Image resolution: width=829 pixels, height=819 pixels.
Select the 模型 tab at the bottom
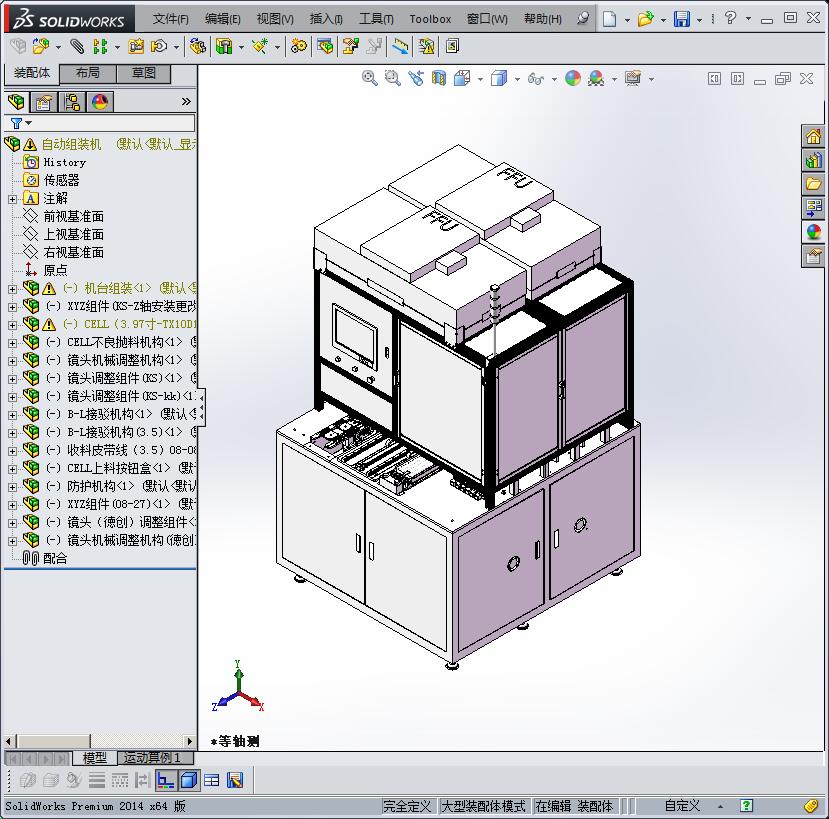(95, 758)
